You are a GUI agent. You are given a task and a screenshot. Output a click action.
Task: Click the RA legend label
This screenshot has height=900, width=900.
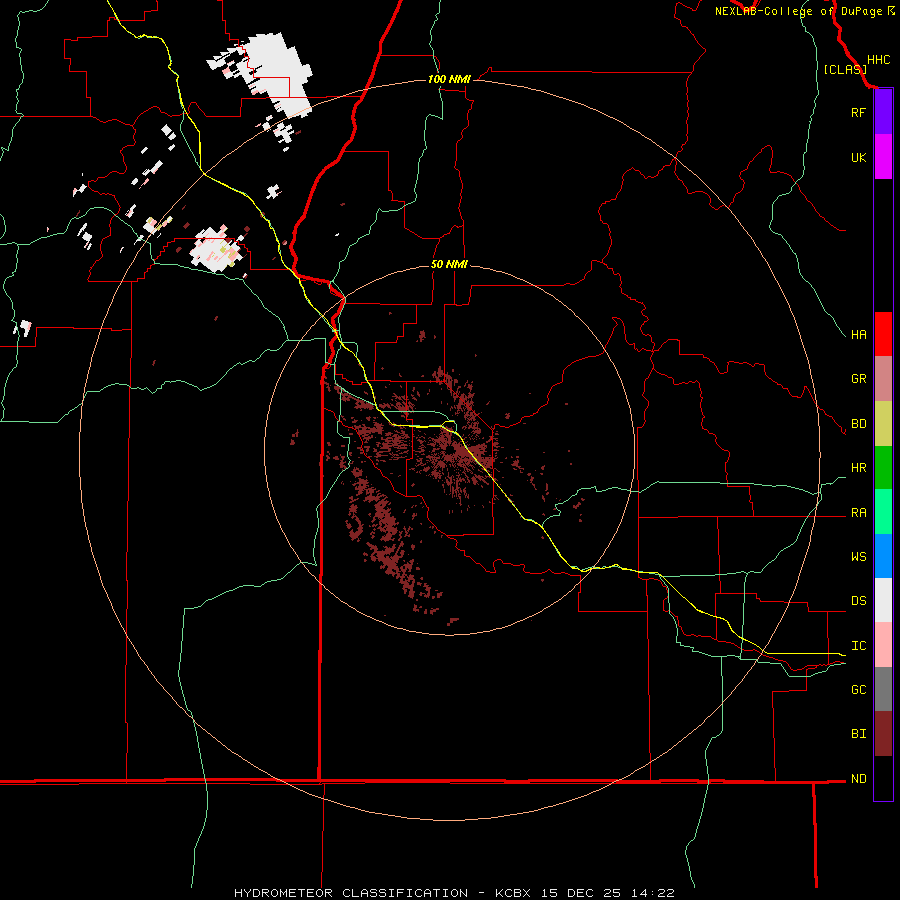(x=858, y=513)
